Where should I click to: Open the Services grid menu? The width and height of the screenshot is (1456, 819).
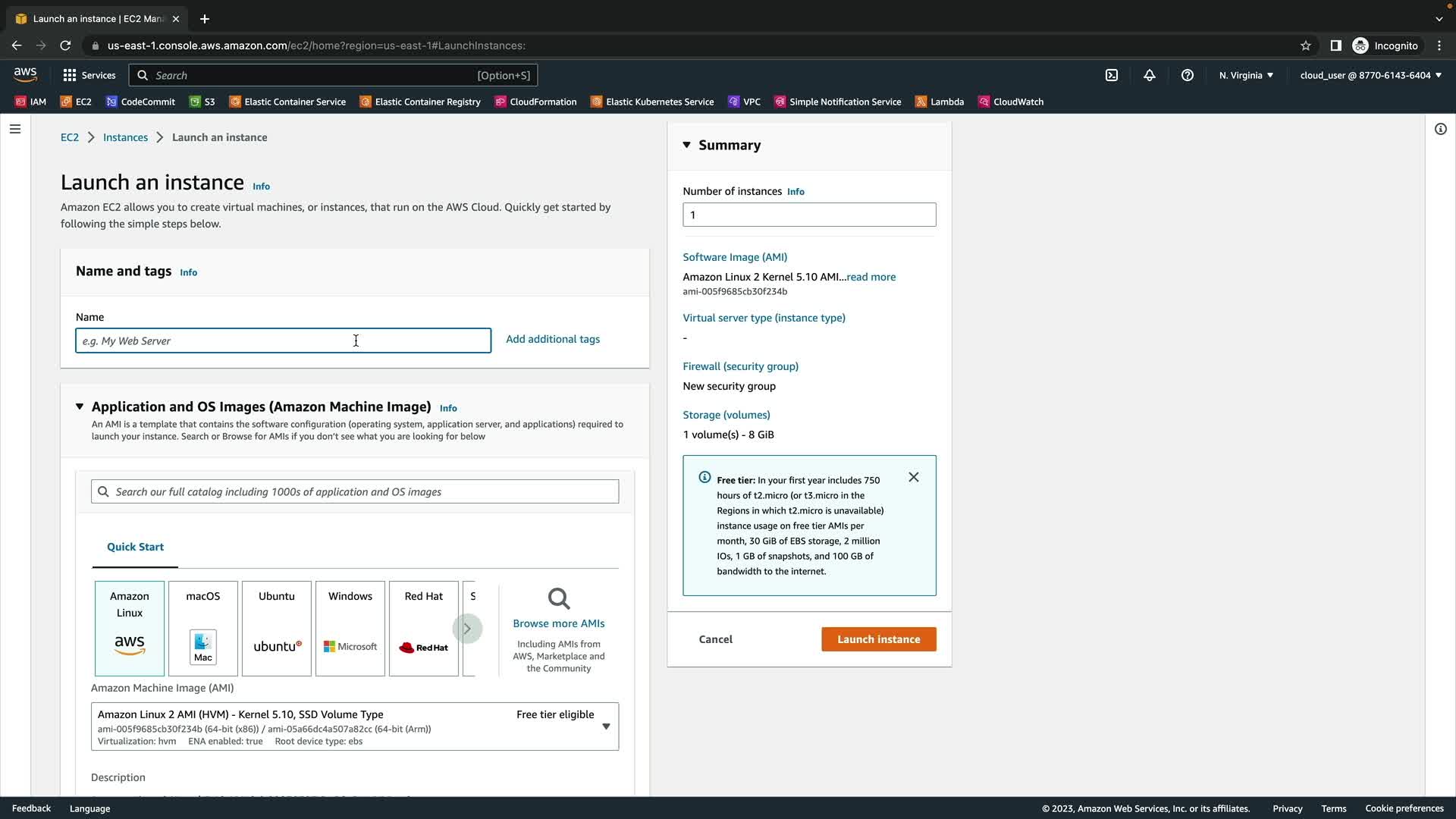pos(89,75)
